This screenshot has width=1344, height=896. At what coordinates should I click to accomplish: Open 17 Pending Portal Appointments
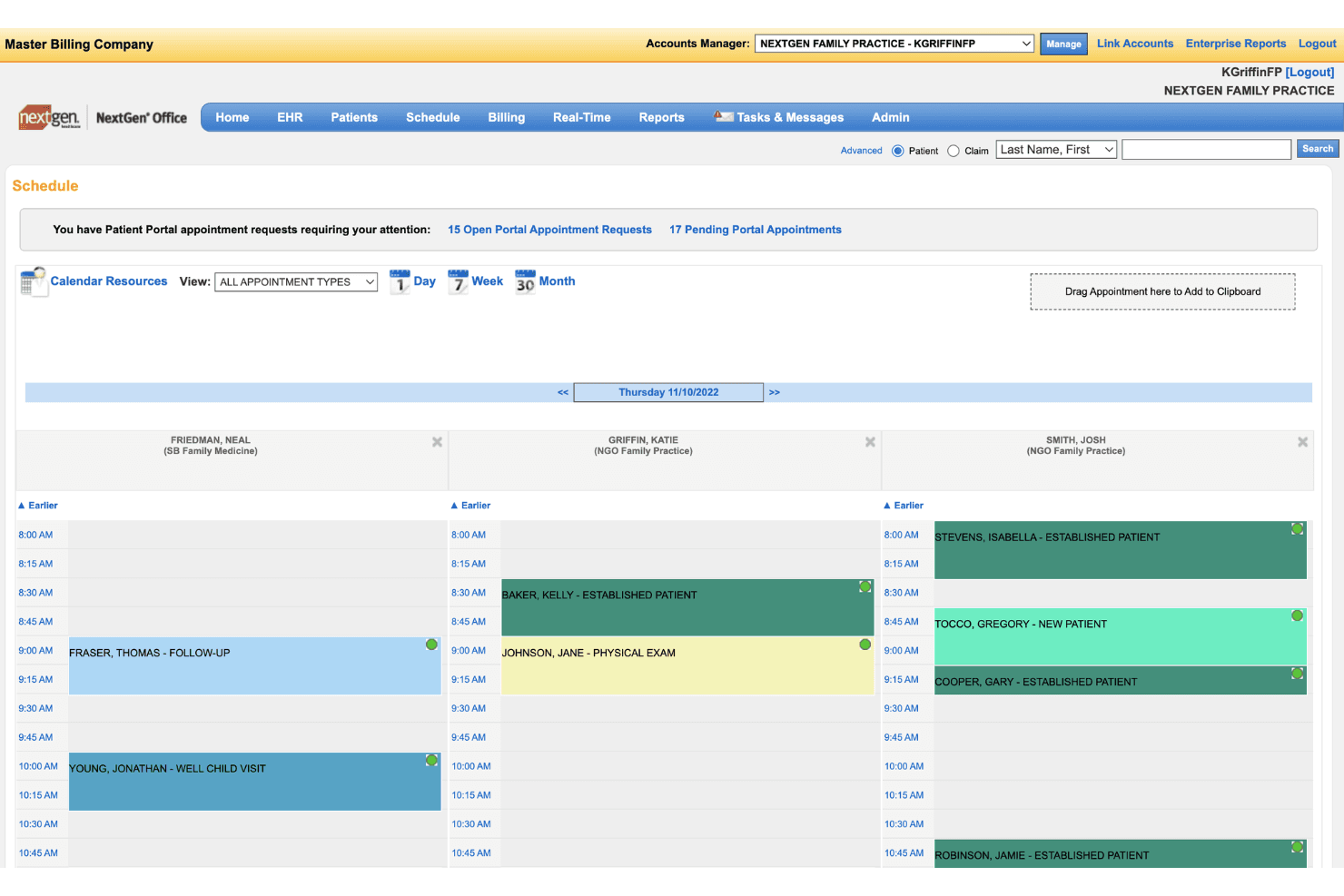click(756, 230)
